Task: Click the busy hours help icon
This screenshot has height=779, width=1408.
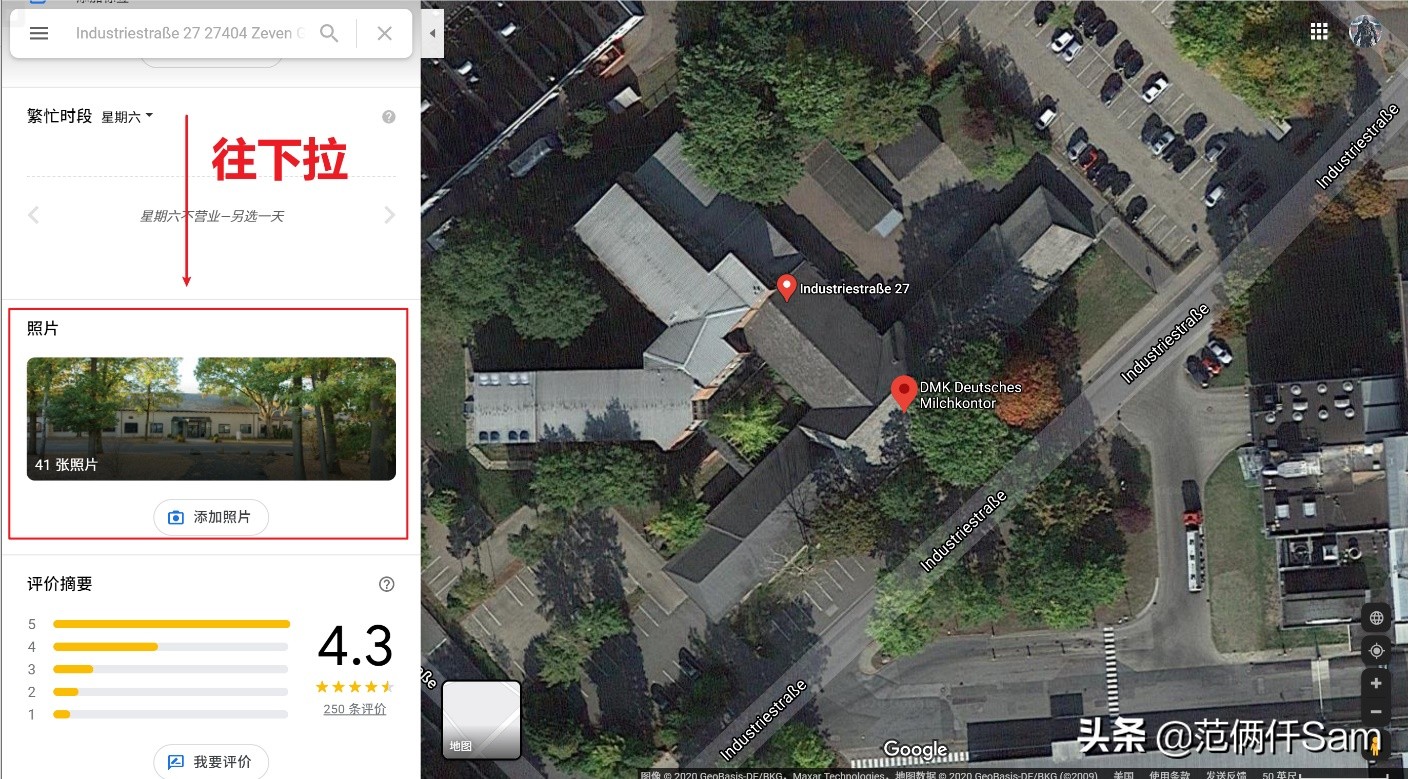Action: pyautogui.click(x=389, y=117)
